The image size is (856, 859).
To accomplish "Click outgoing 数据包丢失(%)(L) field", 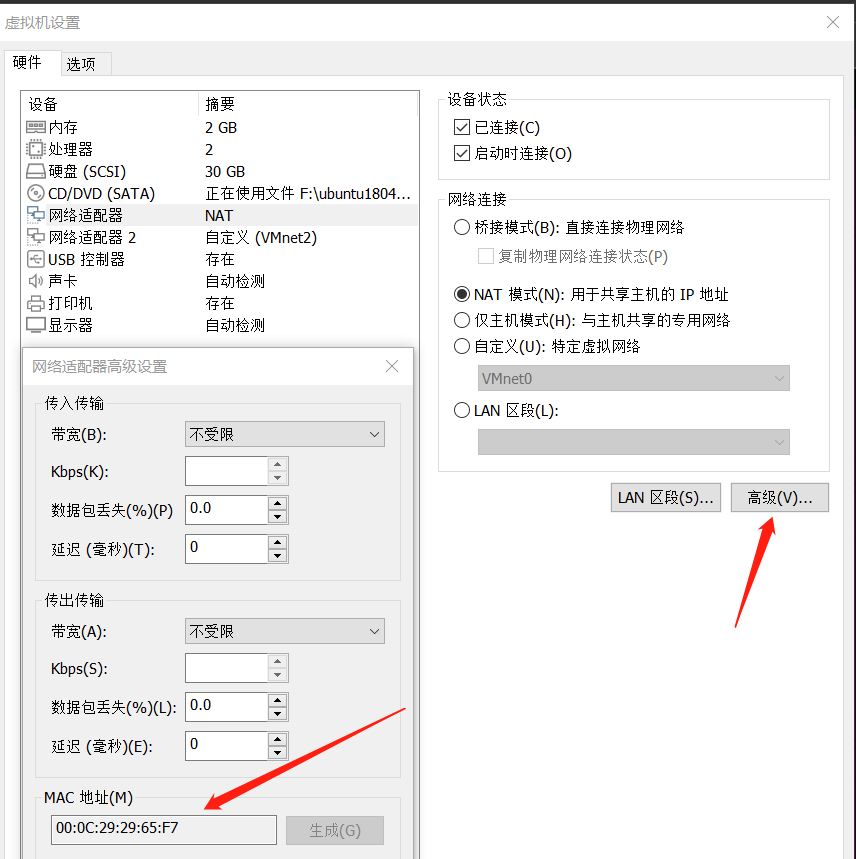I will (x=226, y=707).
